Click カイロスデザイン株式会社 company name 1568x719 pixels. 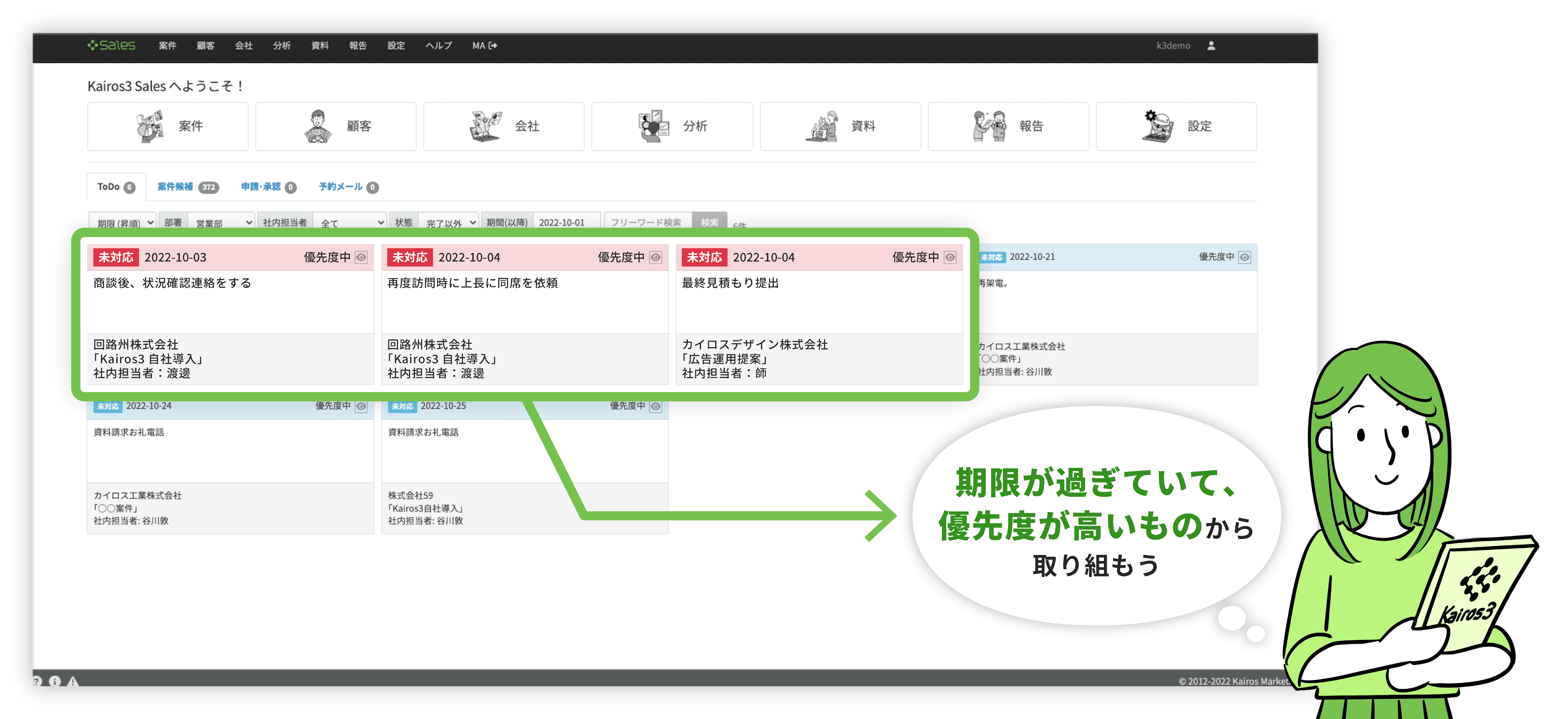point(755,345)
